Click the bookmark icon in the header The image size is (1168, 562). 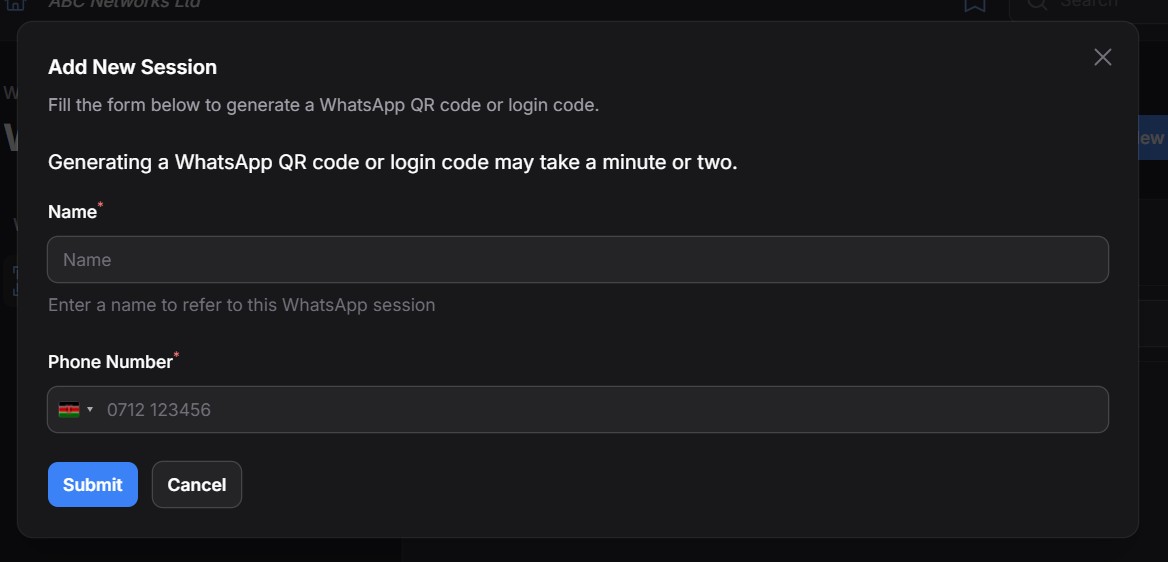click(974, 4)
